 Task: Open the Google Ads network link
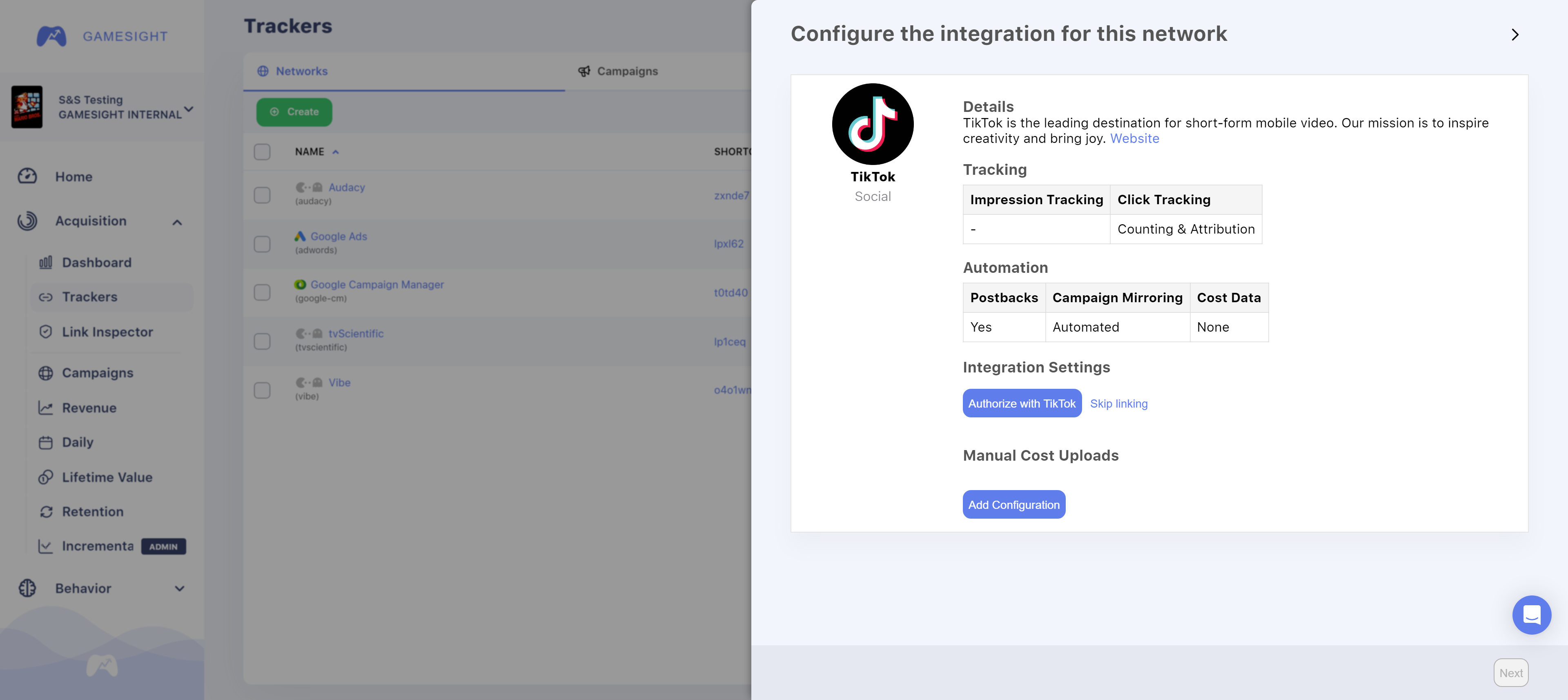[x=339, y=236]
